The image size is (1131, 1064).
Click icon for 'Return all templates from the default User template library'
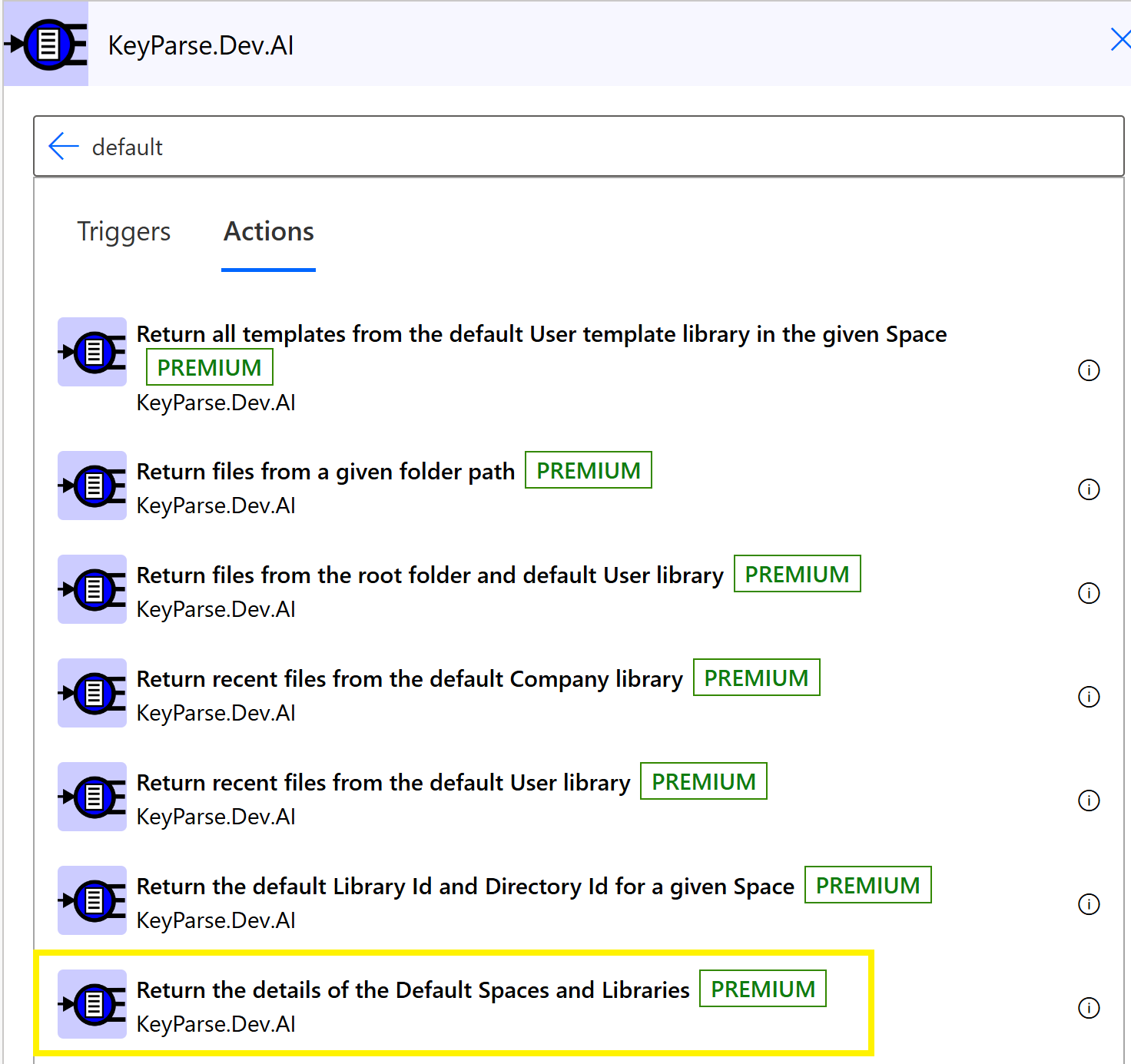[x=92, y=352]
